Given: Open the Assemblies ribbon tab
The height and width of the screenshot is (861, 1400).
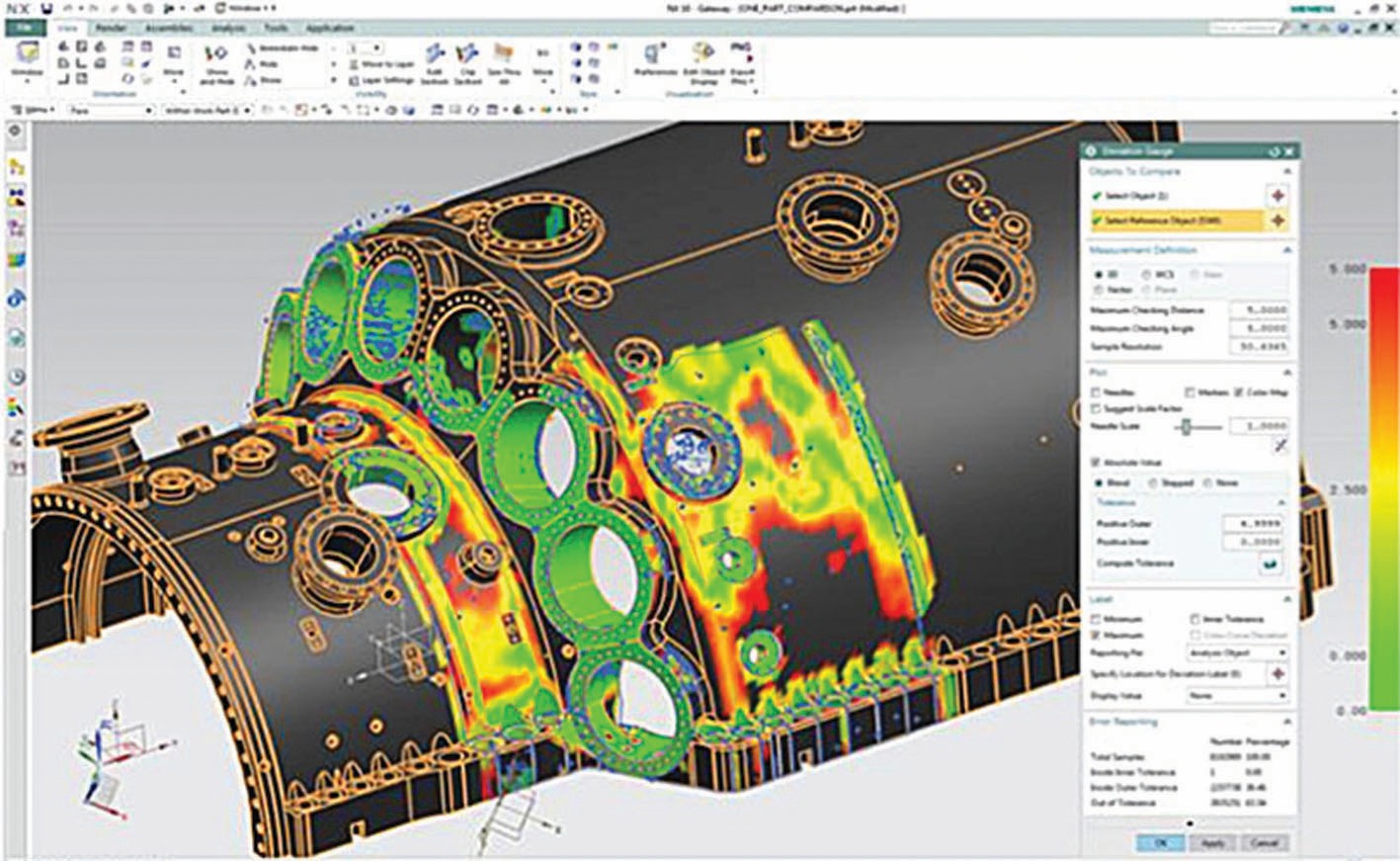Looking at the screenshot, I should point(168,29).
